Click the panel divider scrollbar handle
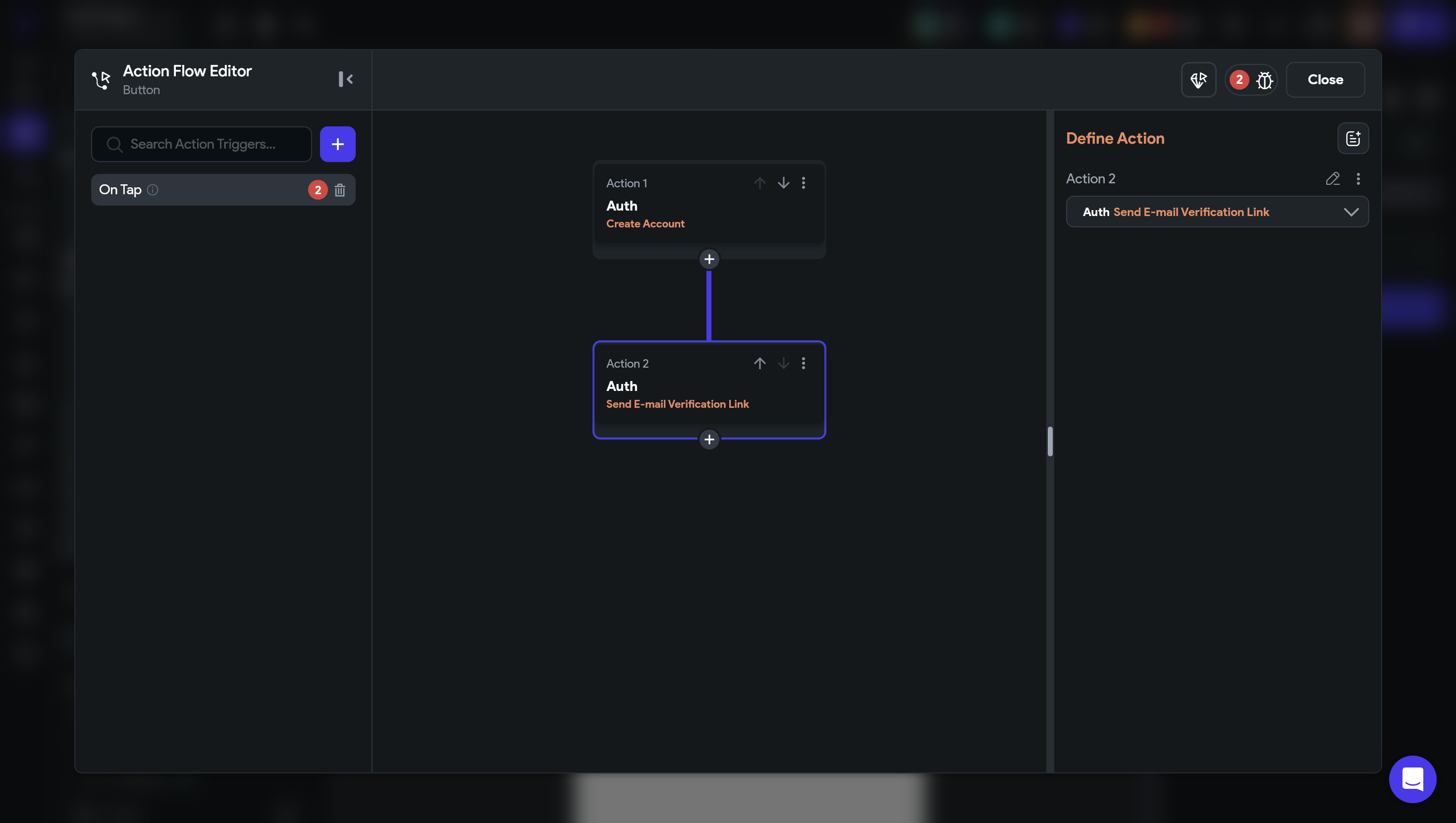Viewport: 1456px width, 823px height. [x=1050, y=441]
